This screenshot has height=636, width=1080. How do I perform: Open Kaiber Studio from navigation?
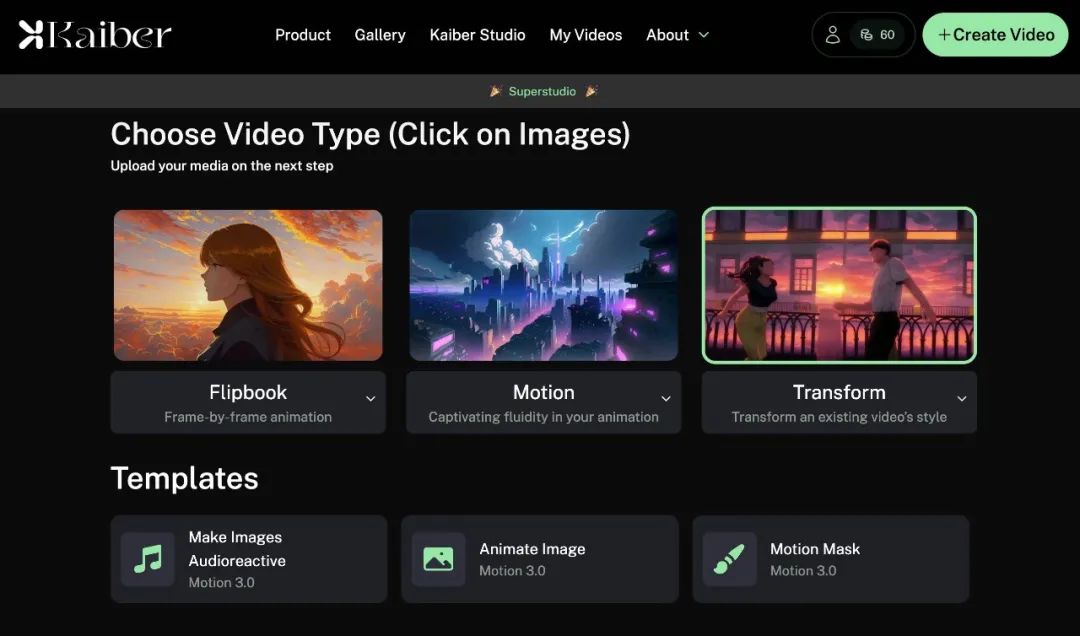click(477, 34)
